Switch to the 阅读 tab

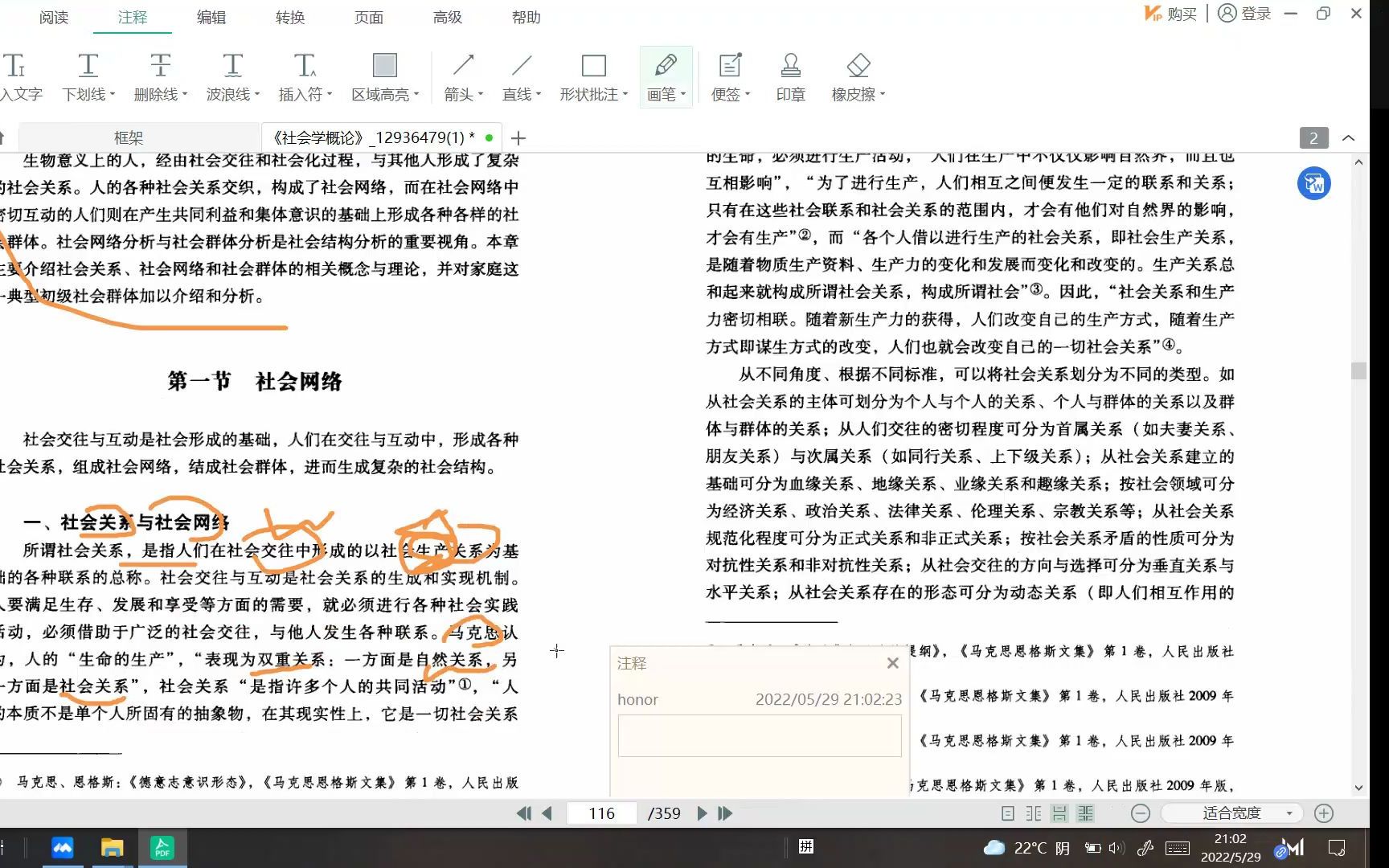pos(54,18)
